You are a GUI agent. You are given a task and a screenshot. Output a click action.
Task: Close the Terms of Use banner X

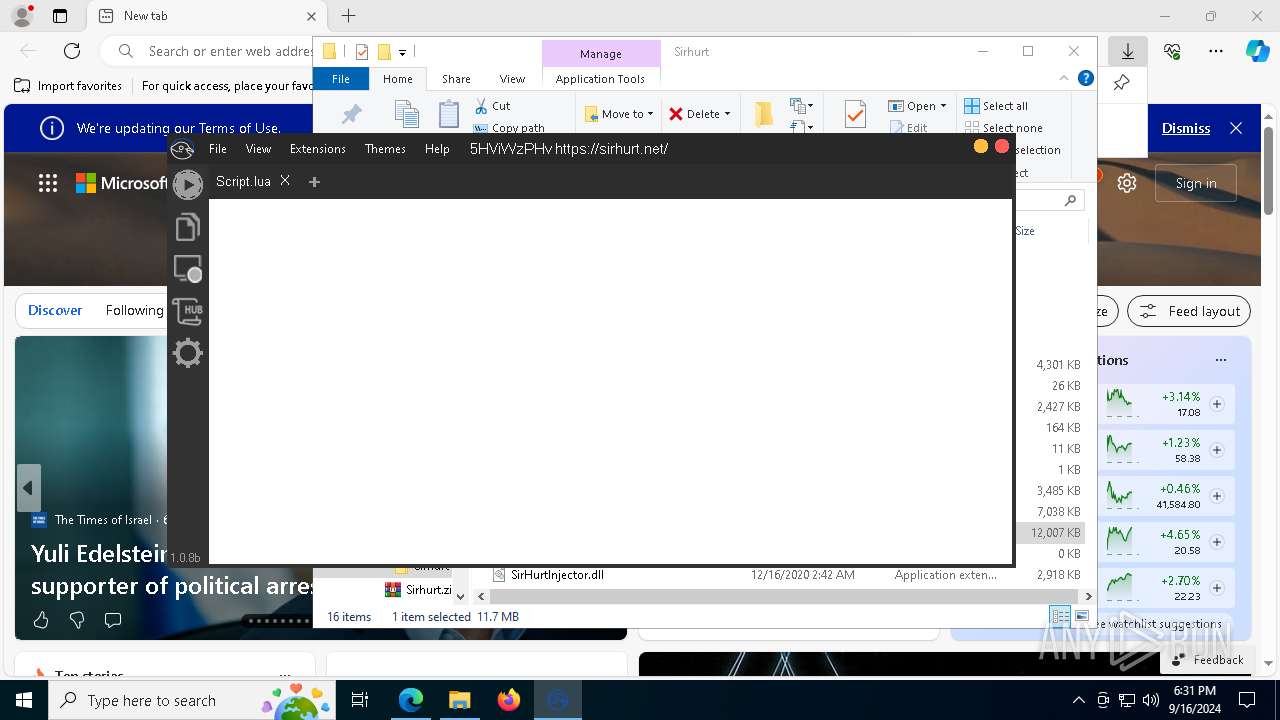1236,128
